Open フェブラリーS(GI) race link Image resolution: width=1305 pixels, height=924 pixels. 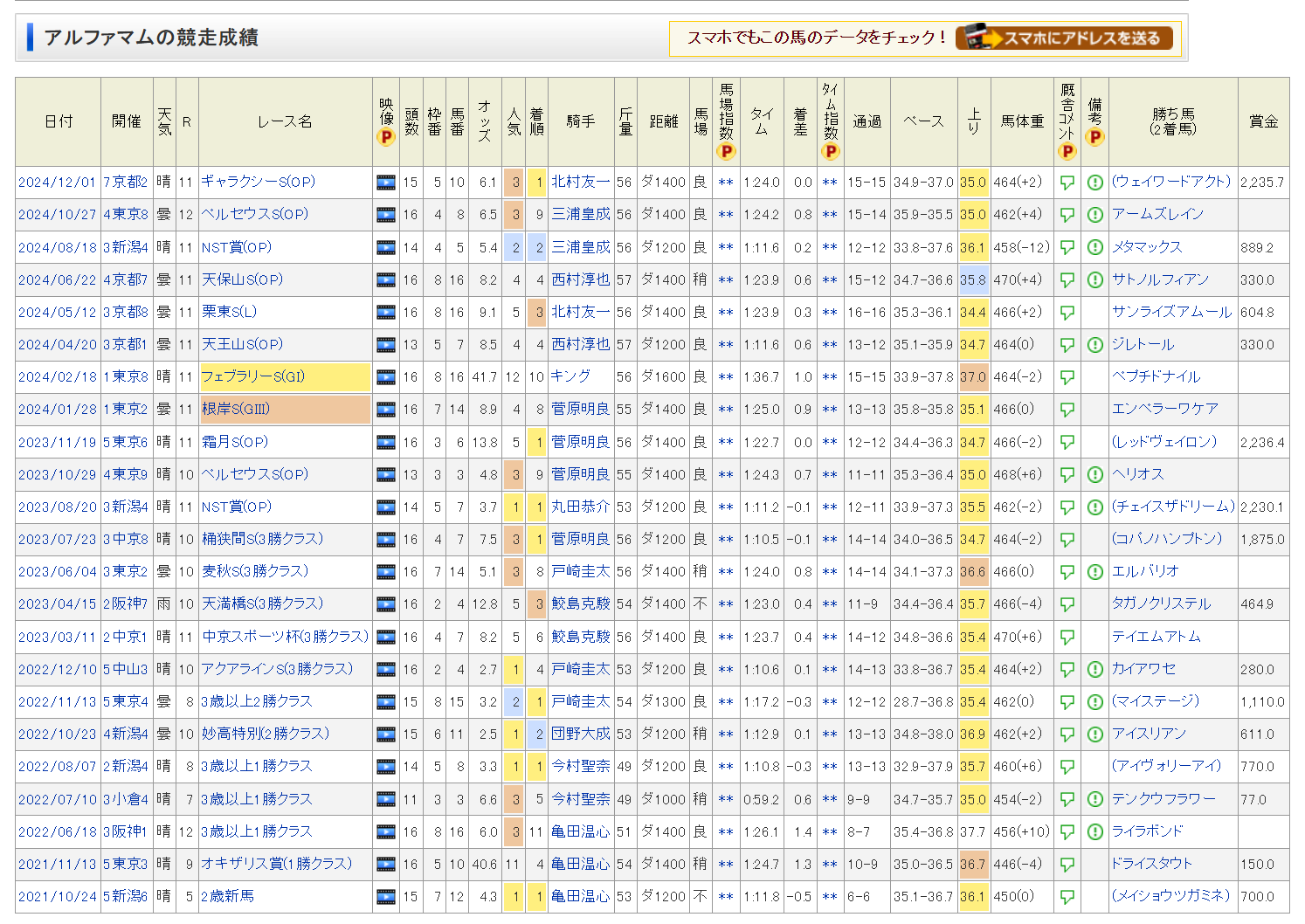(x=253, y=376)
